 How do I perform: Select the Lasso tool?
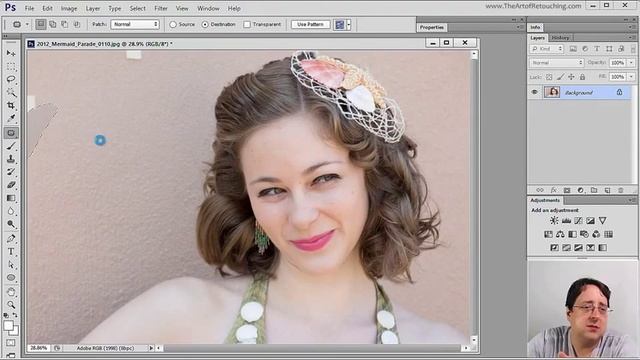[x=11, y=79]
